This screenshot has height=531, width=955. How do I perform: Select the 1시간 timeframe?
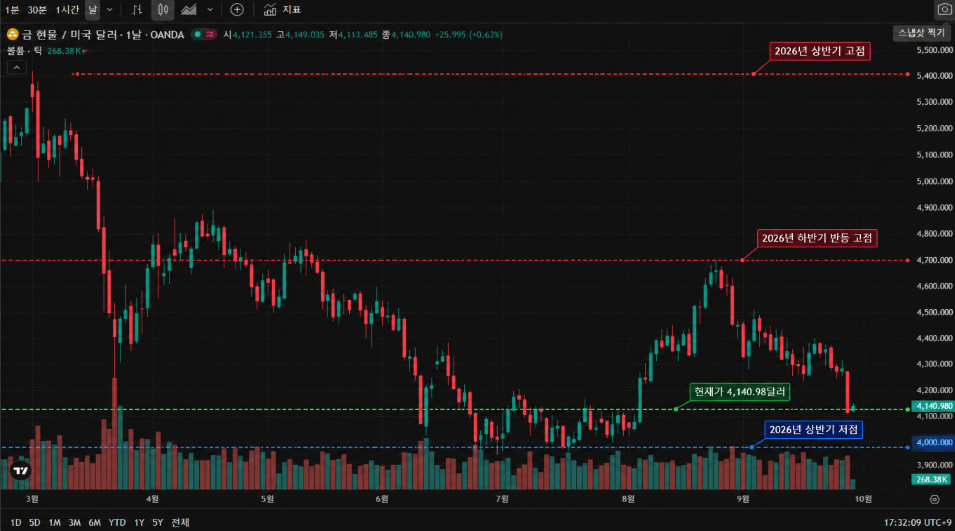(x=67, y=10)
